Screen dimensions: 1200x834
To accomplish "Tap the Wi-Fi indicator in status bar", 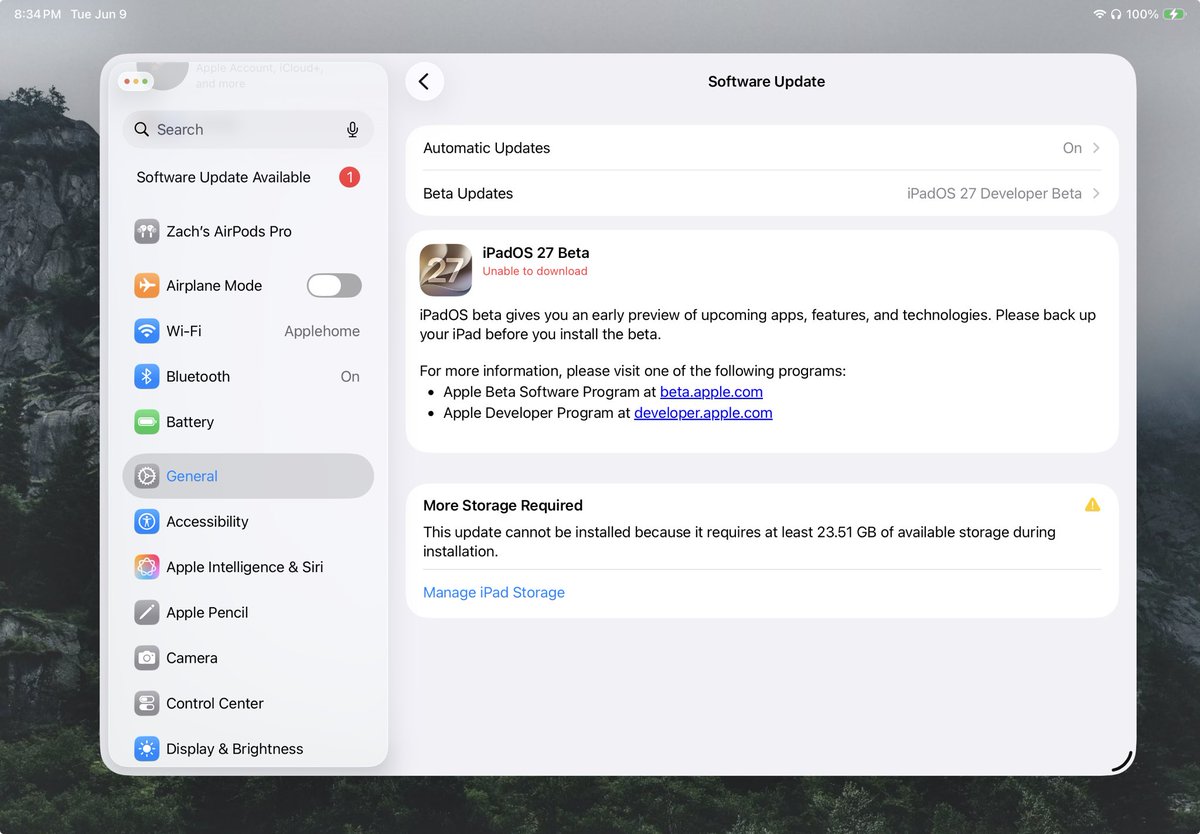I will click(1099, 15).
